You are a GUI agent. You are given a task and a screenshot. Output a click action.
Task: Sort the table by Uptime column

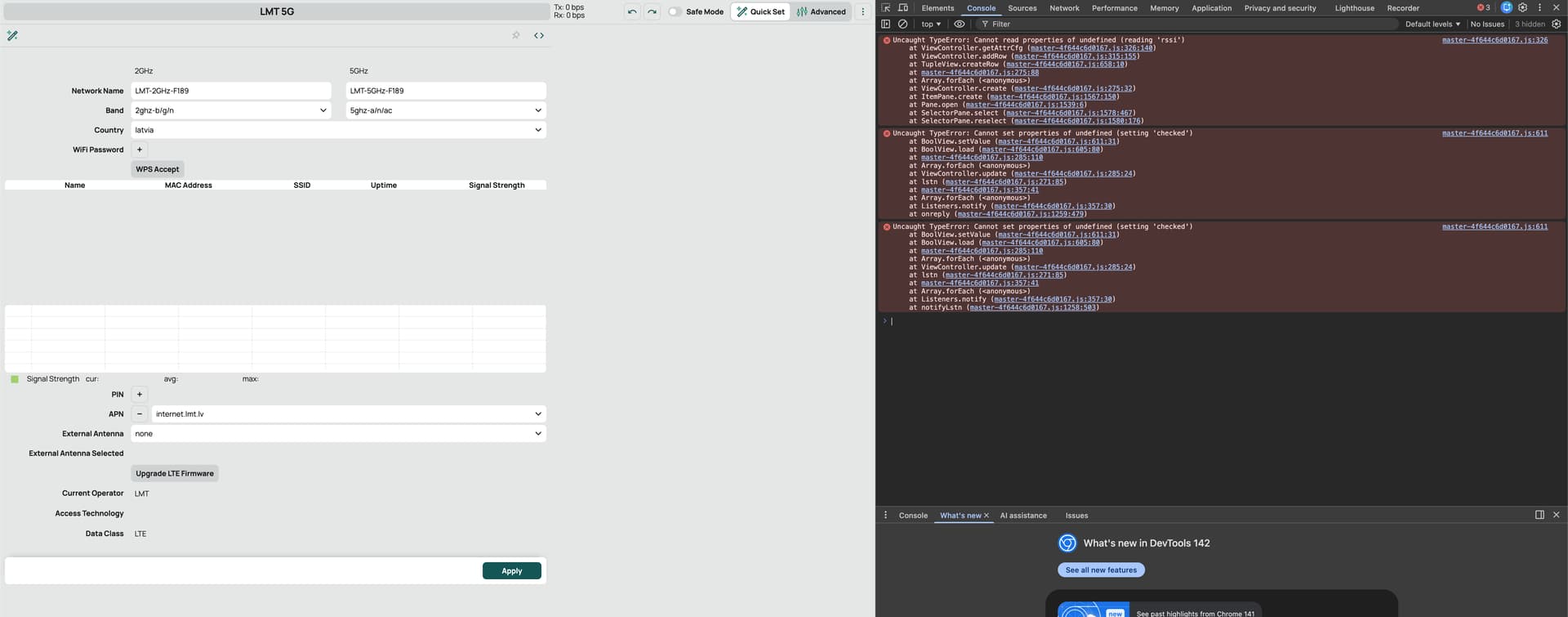point(384,186)
